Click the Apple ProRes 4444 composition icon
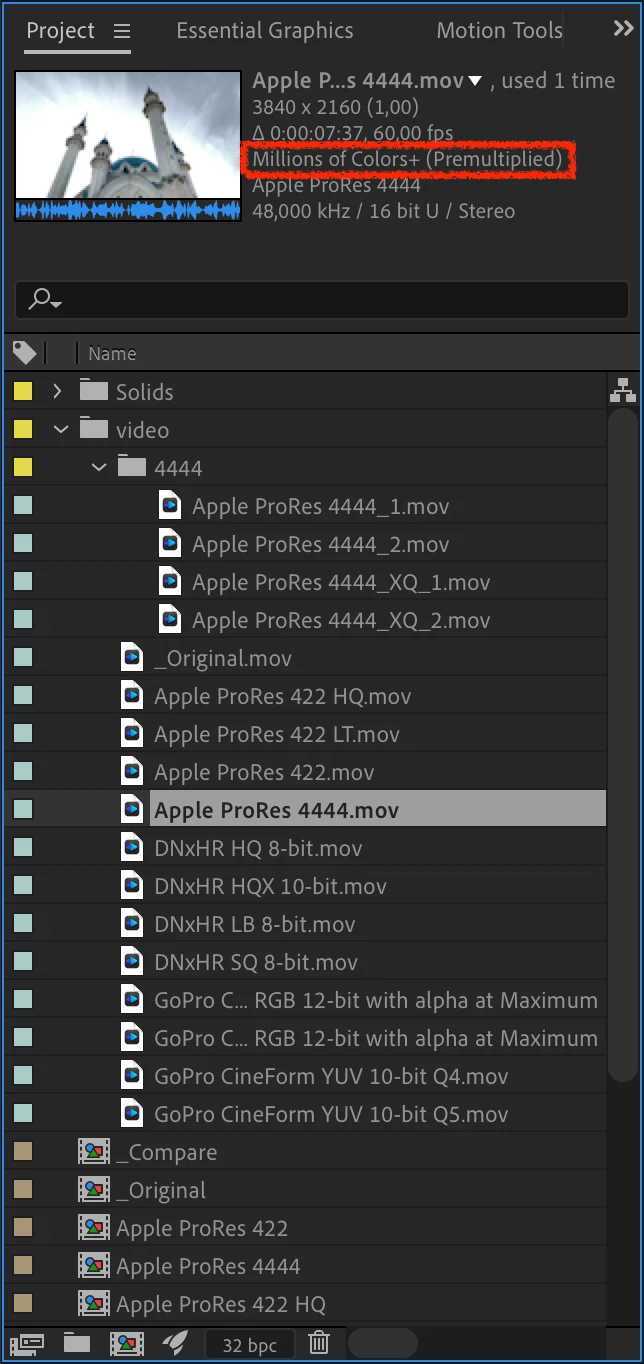The width and height of the screenshot is (644, 1364). coord(94,1266)
